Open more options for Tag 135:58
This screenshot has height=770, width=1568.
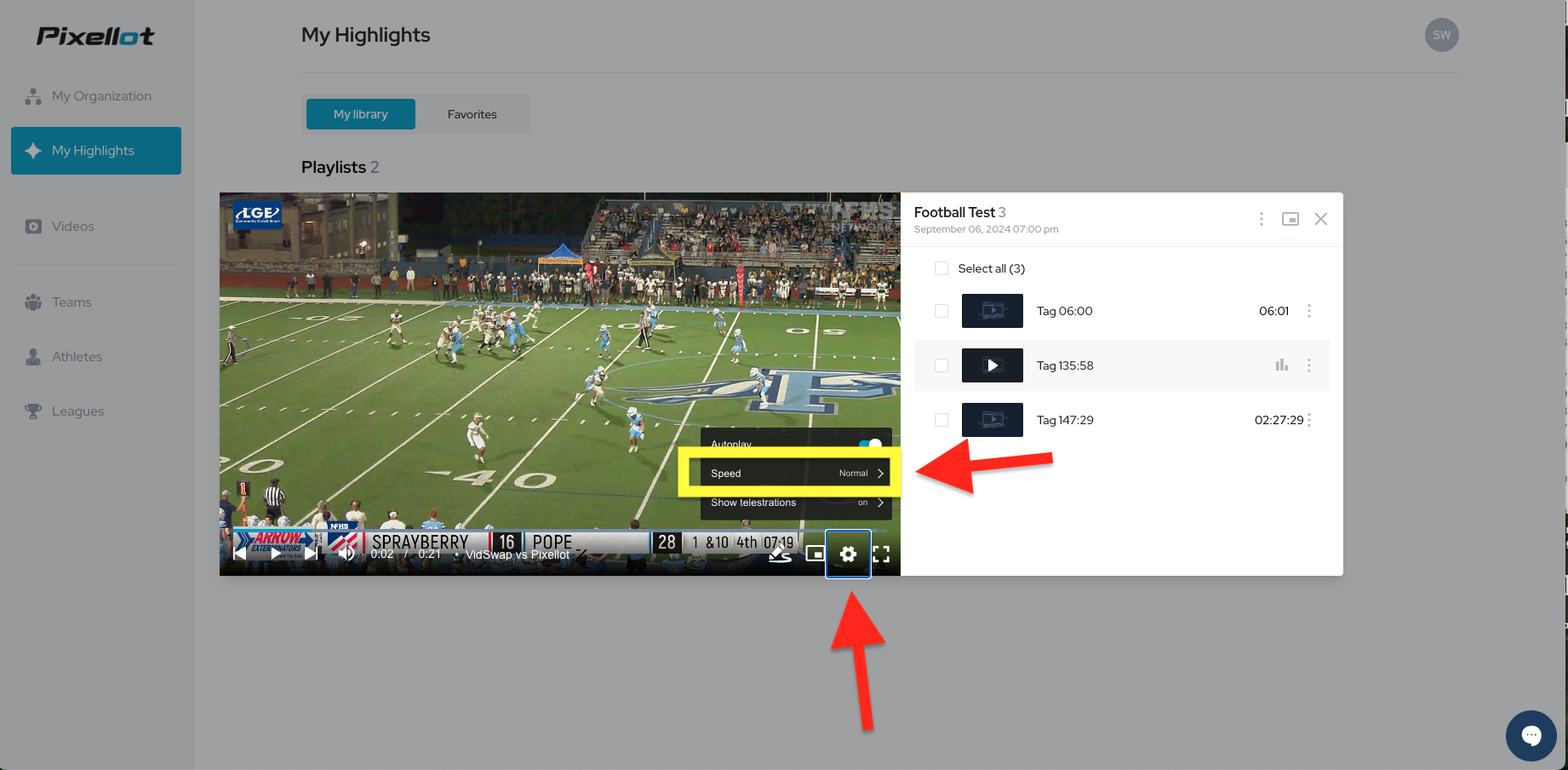pyautogui.click(x=1309, y=365)
